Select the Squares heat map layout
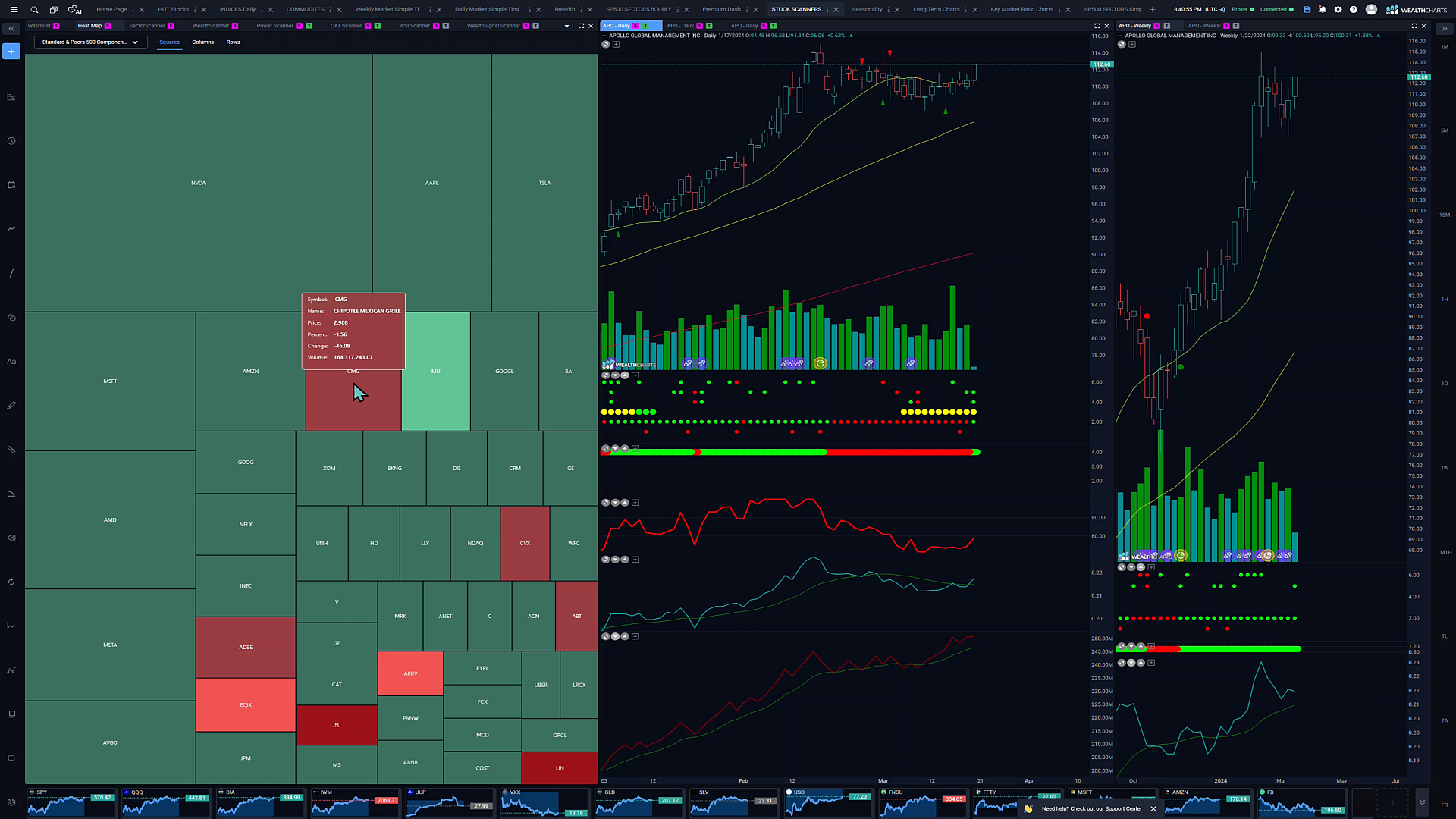 [169, 42]
